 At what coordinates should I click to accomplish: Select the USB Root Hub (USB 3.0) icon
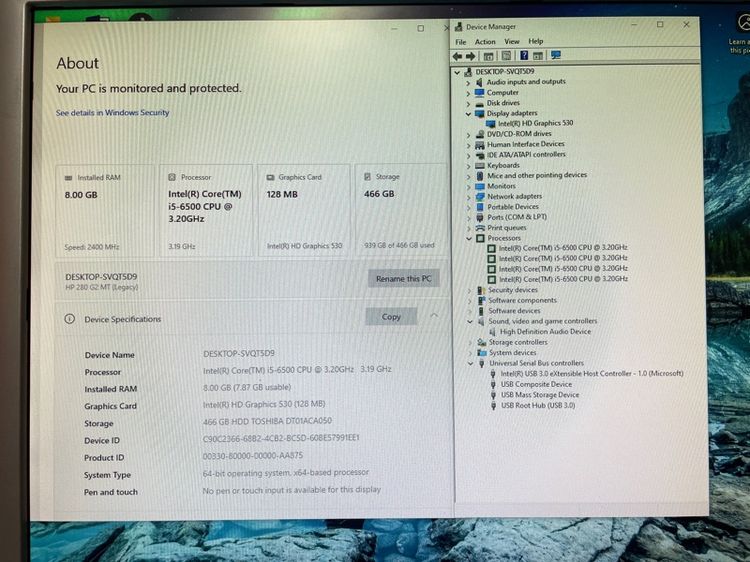493,406
